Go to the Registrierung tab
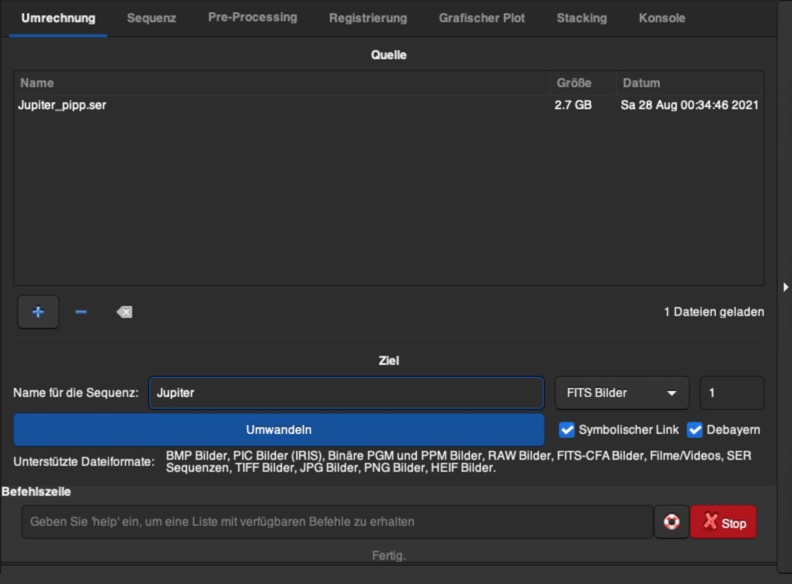 (368, 18)
